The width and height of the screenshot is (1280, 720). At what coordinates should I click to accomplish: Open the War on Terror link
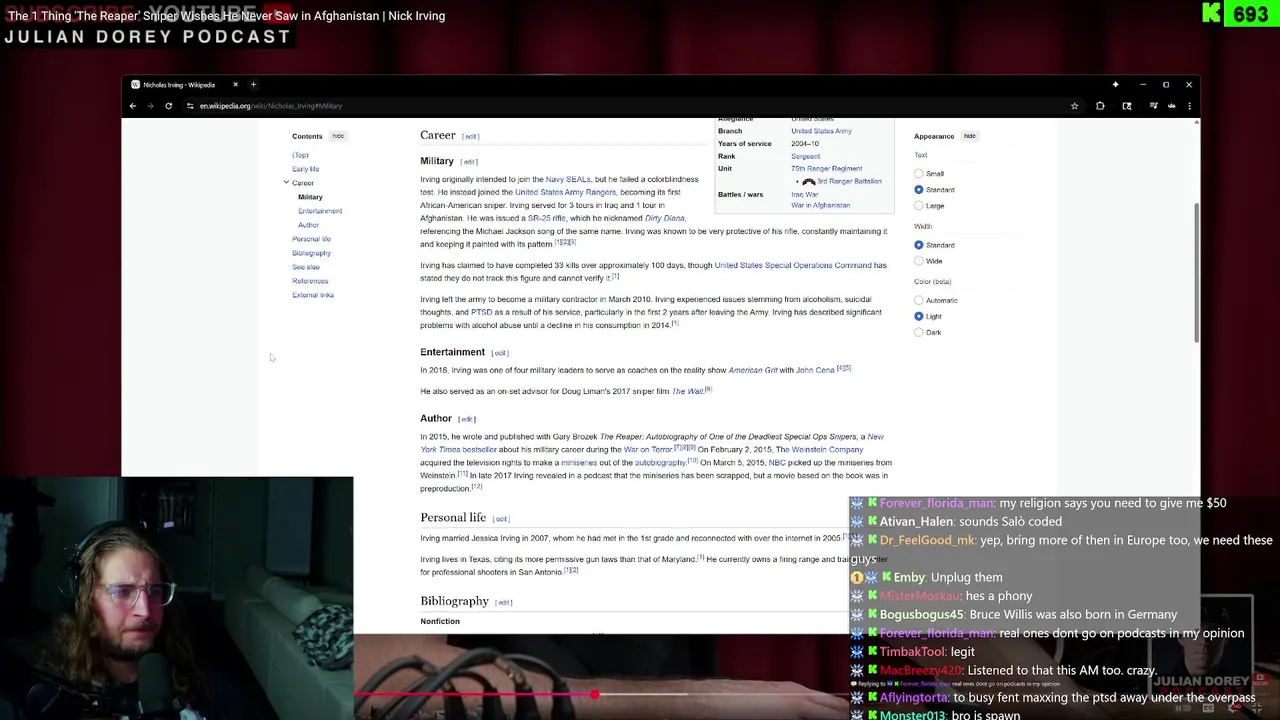tap(648, 450)
